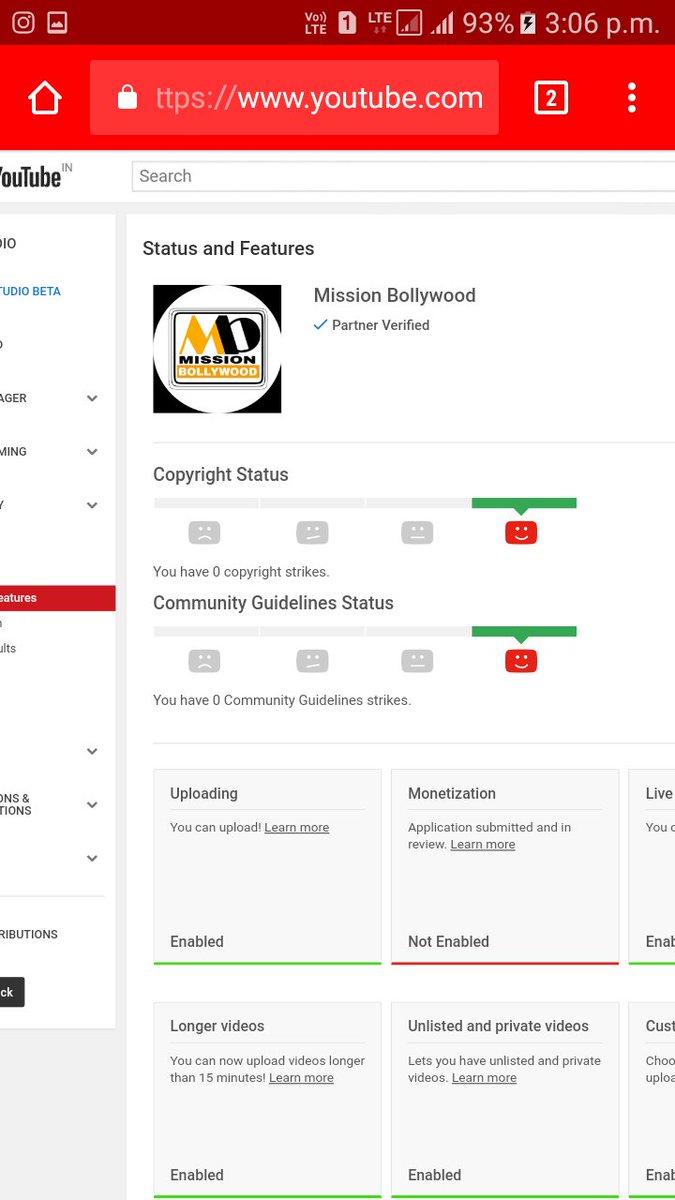Expand the sidebar section ending in 'AGER'

tap(92, 398)
